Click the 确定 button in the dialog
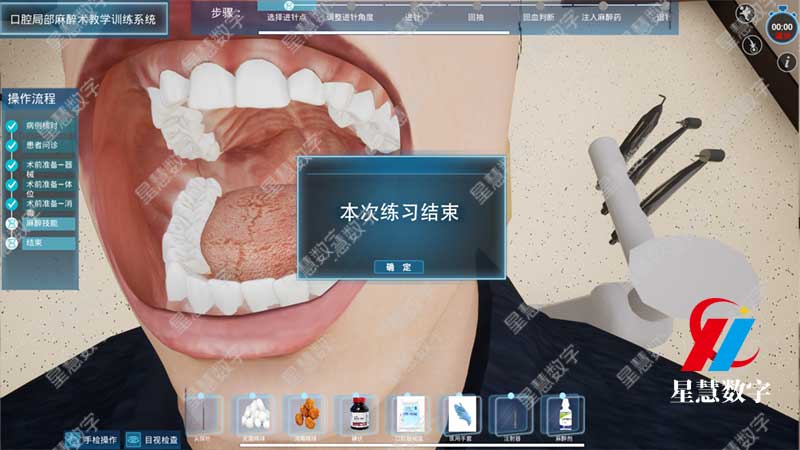 (x=399, y=267)
